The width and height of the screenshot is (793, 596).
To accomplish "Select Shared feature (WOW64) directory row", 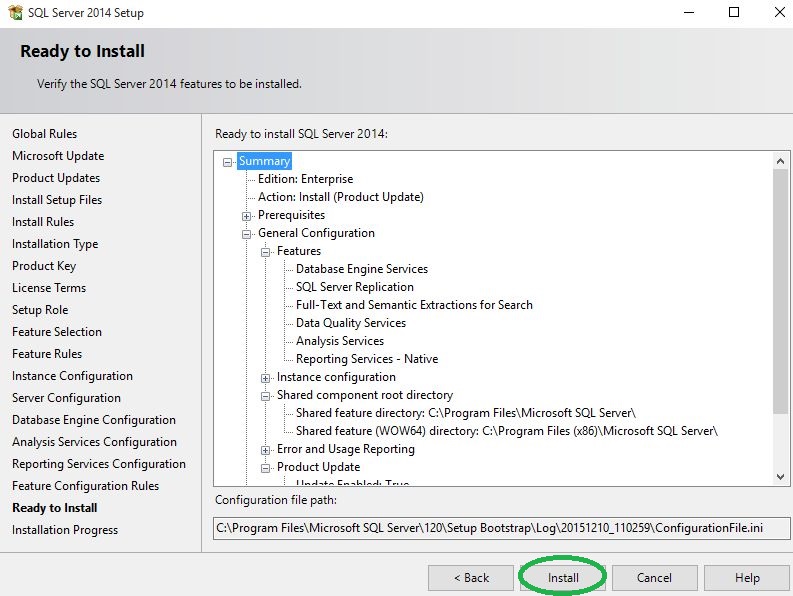I will 507,431.
